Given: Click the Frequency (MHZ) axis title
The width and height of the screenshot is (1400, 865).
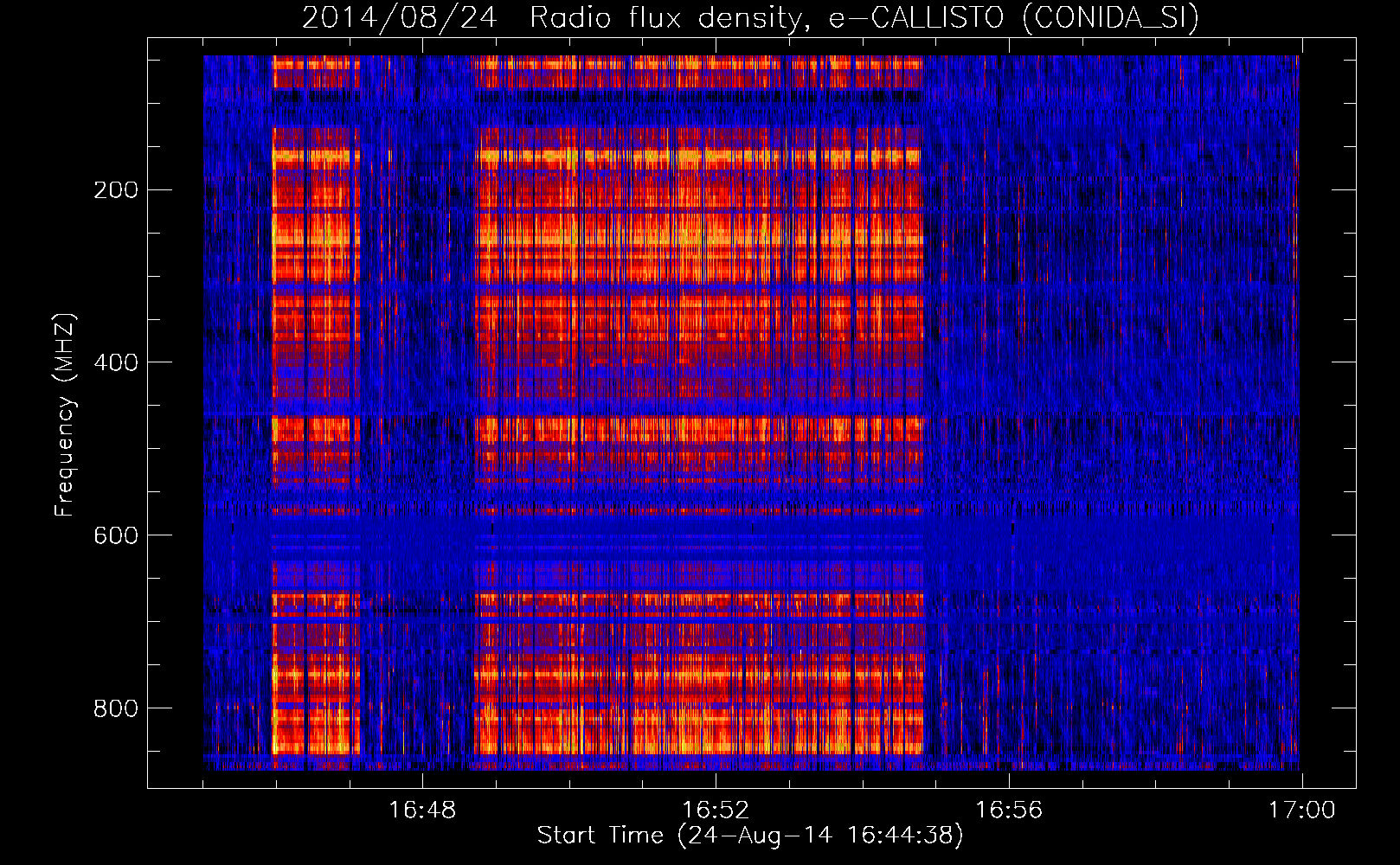Looking at the screenshot, I should [65, 414].
